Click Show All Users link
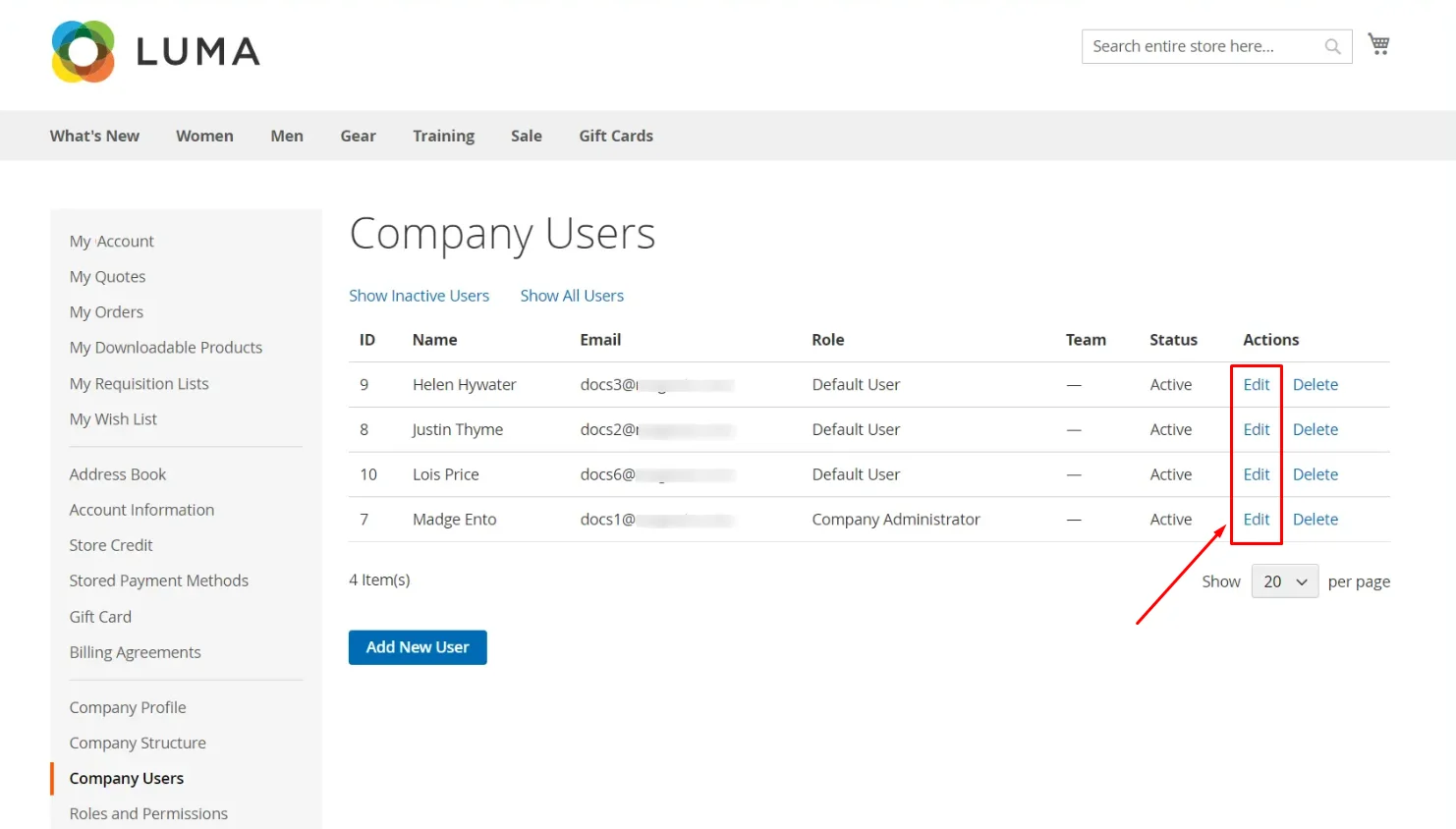The image size is (1456, 829). click(x=572, y=295)
